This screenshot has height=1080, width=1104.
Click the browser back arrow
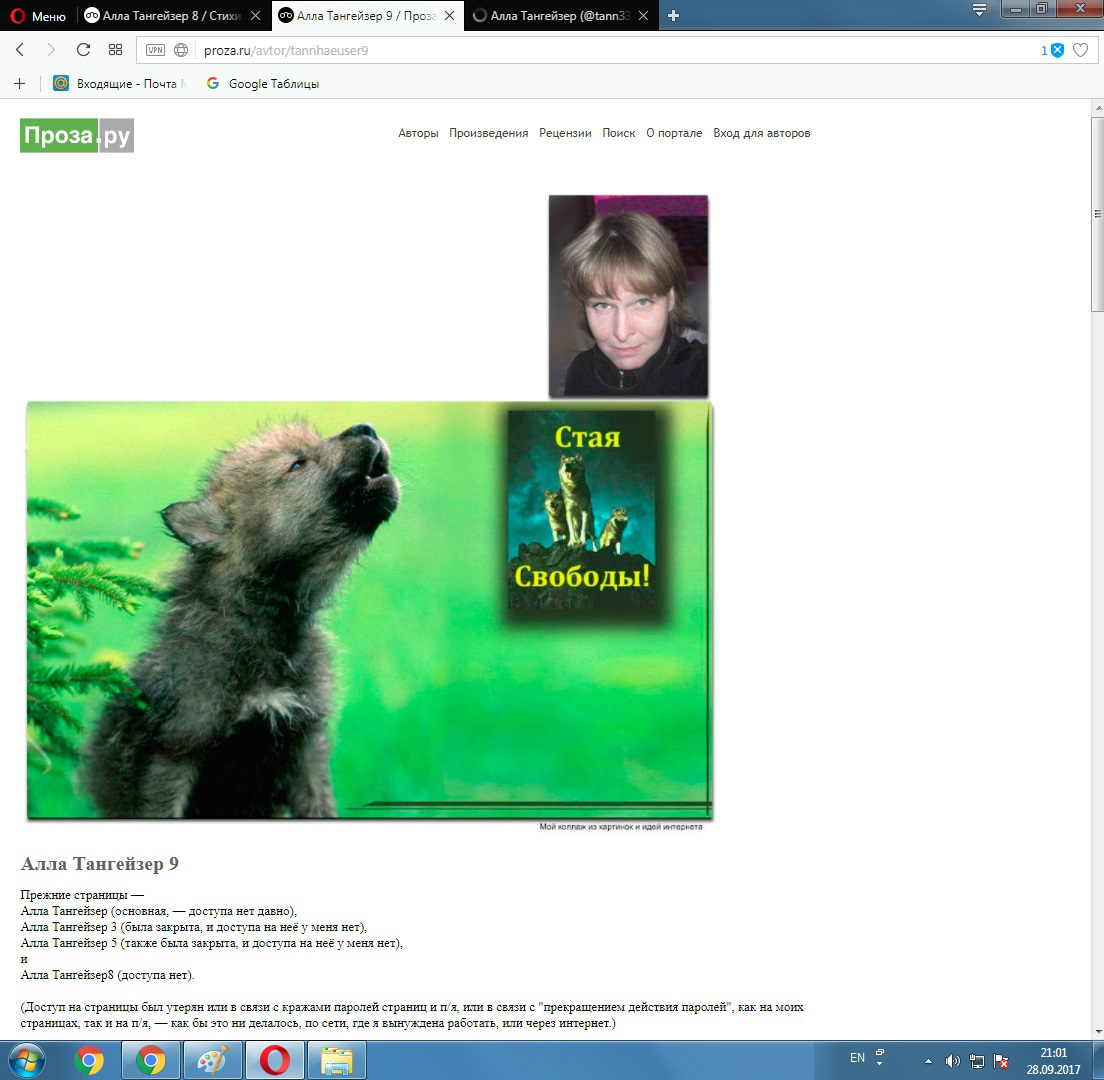click(x=20, y=50)
